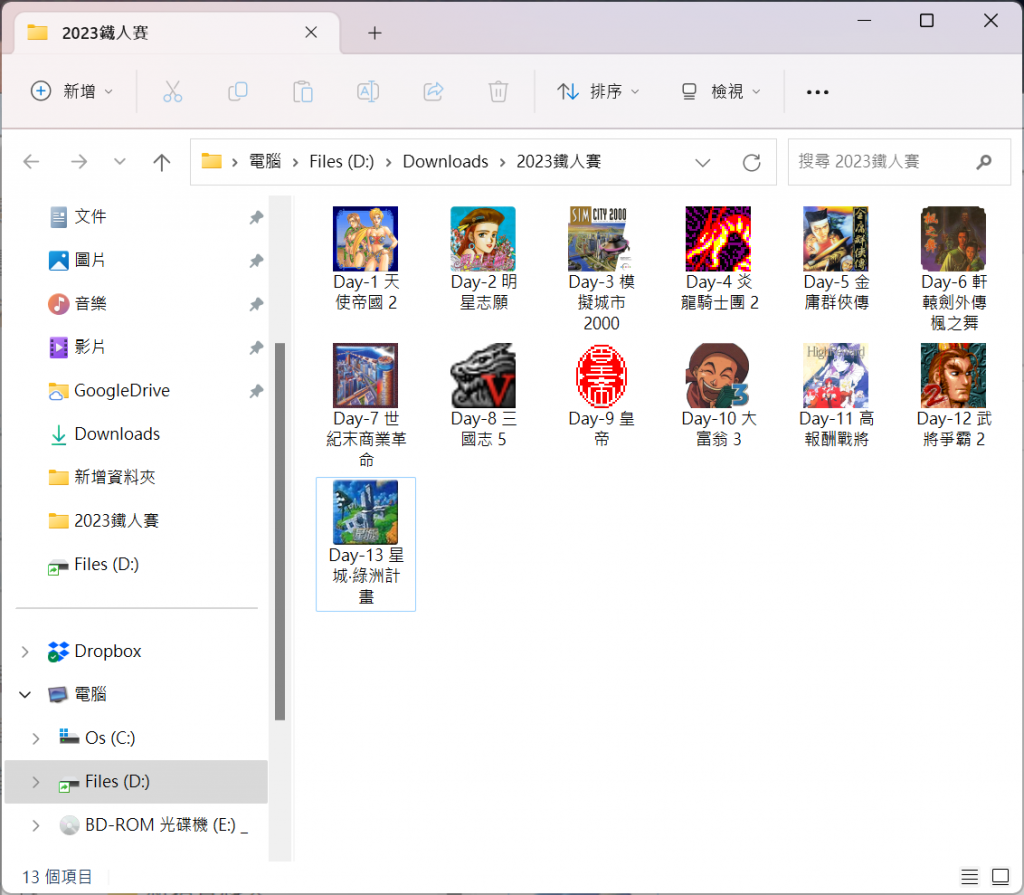
Task: Click the Rename icon in toolbar
Action: tap(368, 92)
